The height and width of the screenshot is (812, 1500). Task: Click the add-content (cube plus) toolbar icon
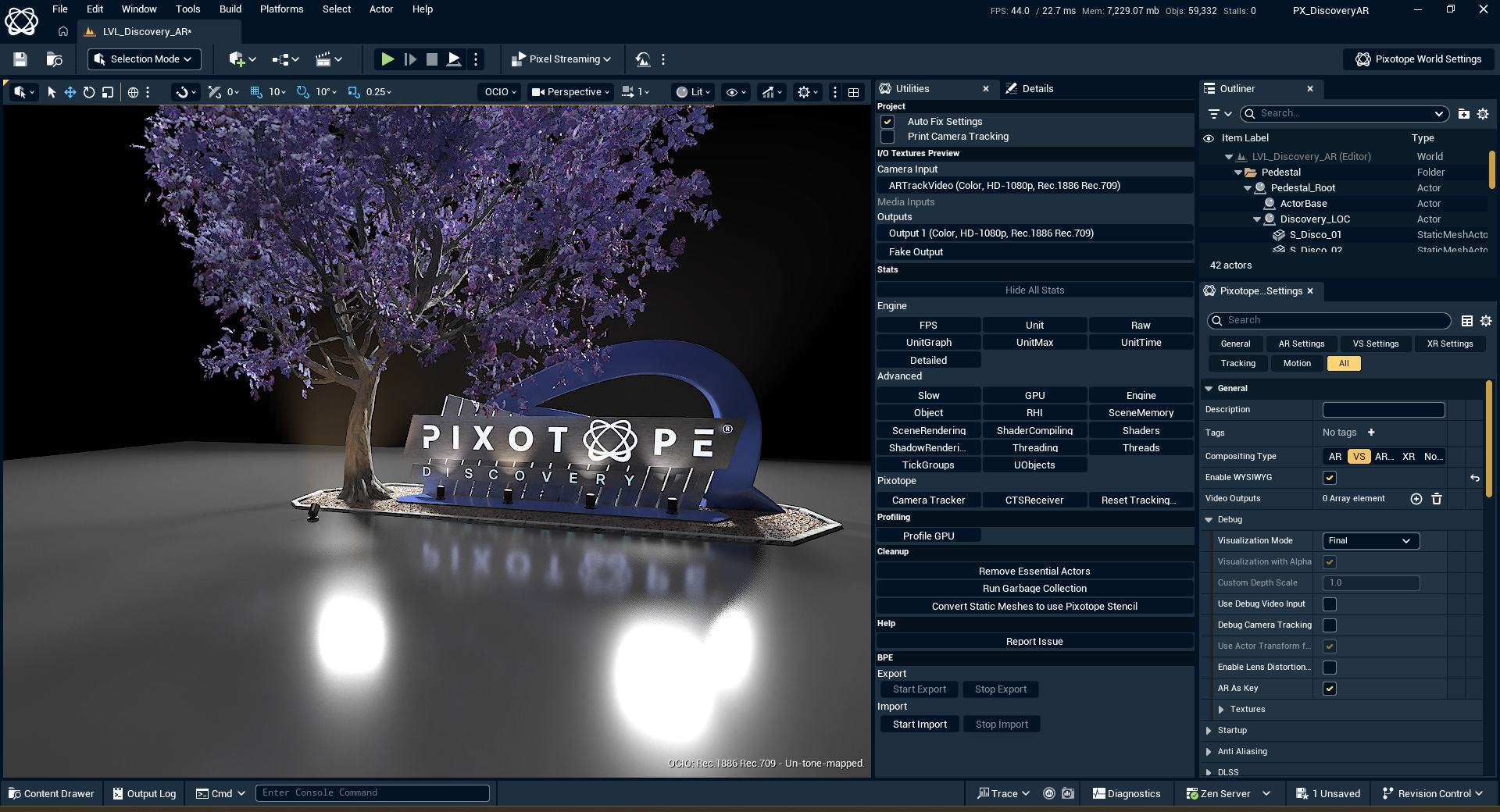[x=242, y=59]
